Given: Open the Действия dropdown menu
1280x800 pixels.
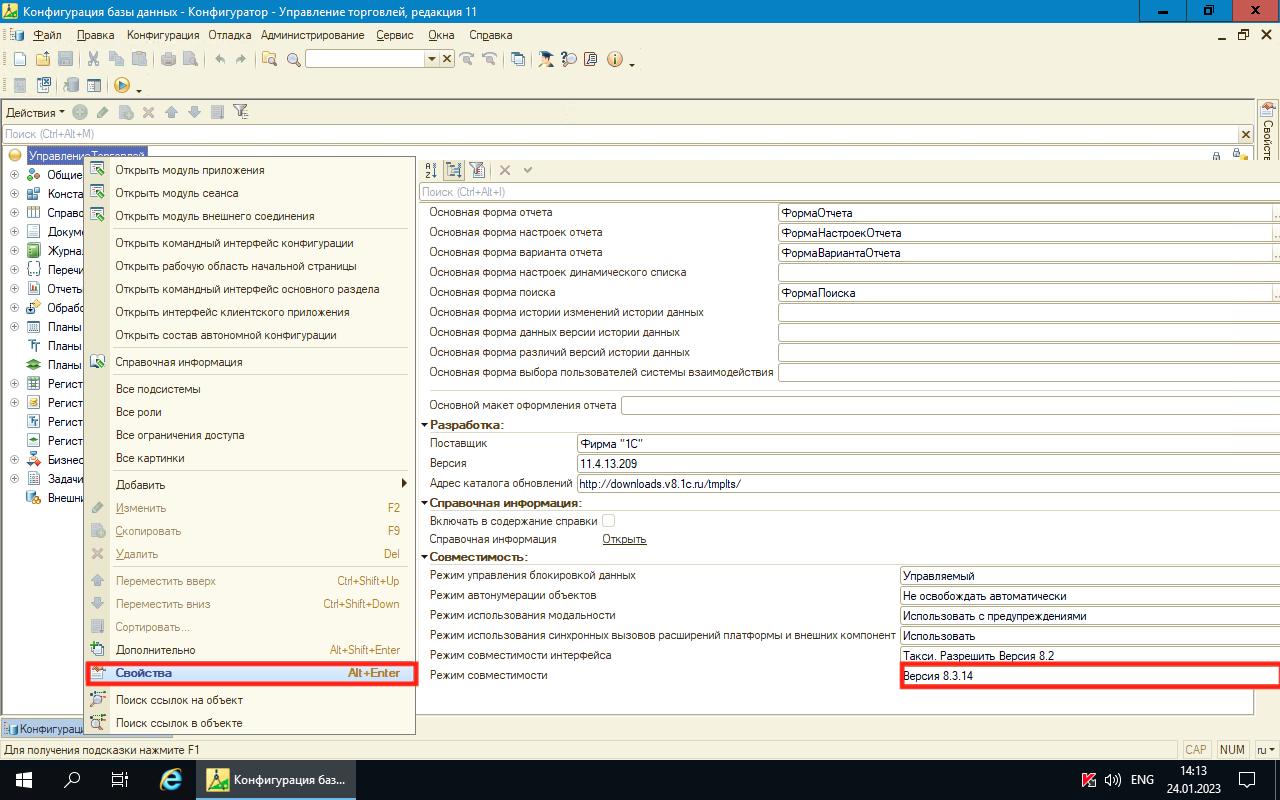Looking at the screenshot, I should click(x=35, y=113).
